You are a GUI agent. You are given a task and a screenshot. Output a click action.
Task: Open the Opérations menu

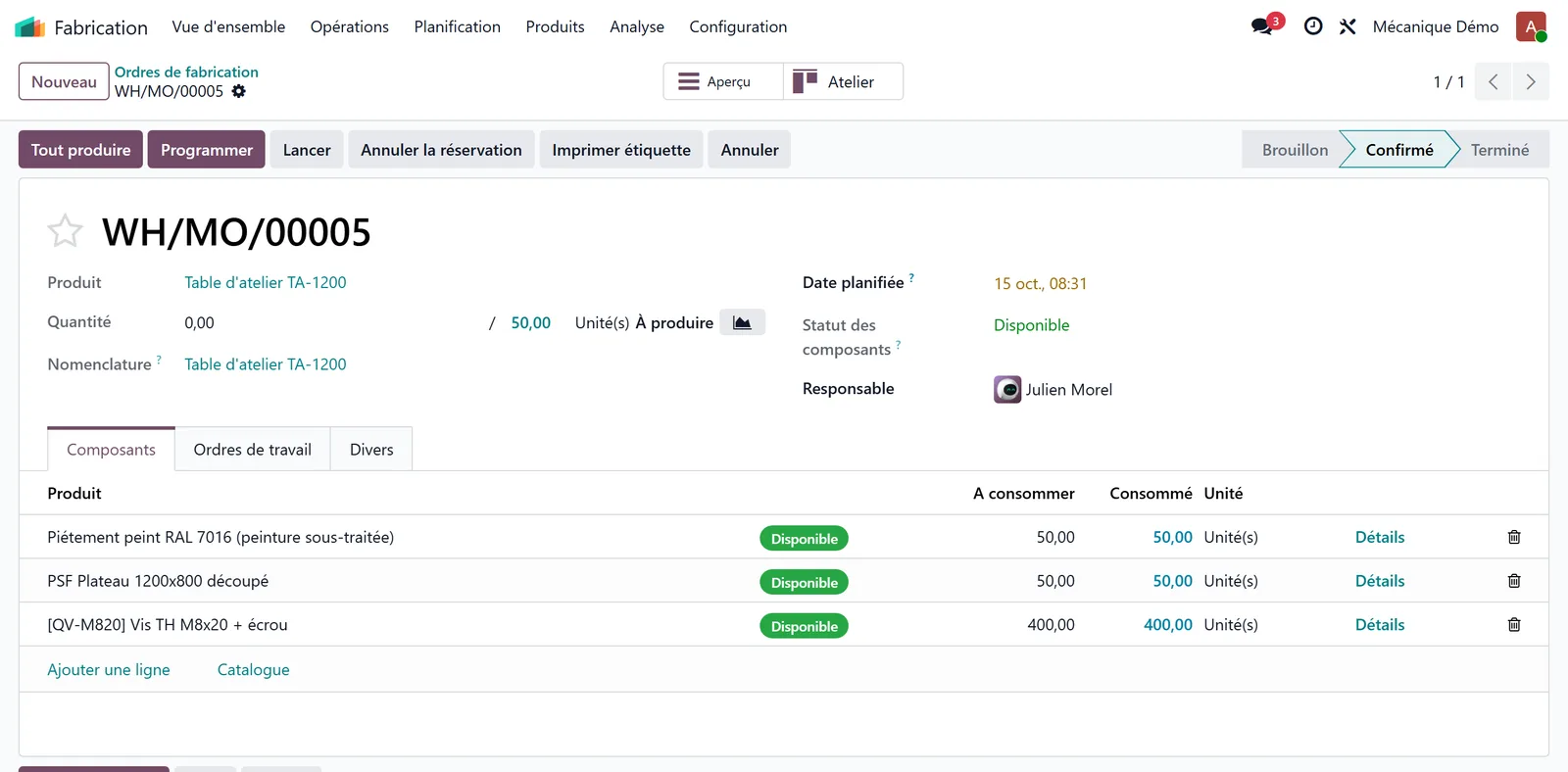tap(350, 26)
